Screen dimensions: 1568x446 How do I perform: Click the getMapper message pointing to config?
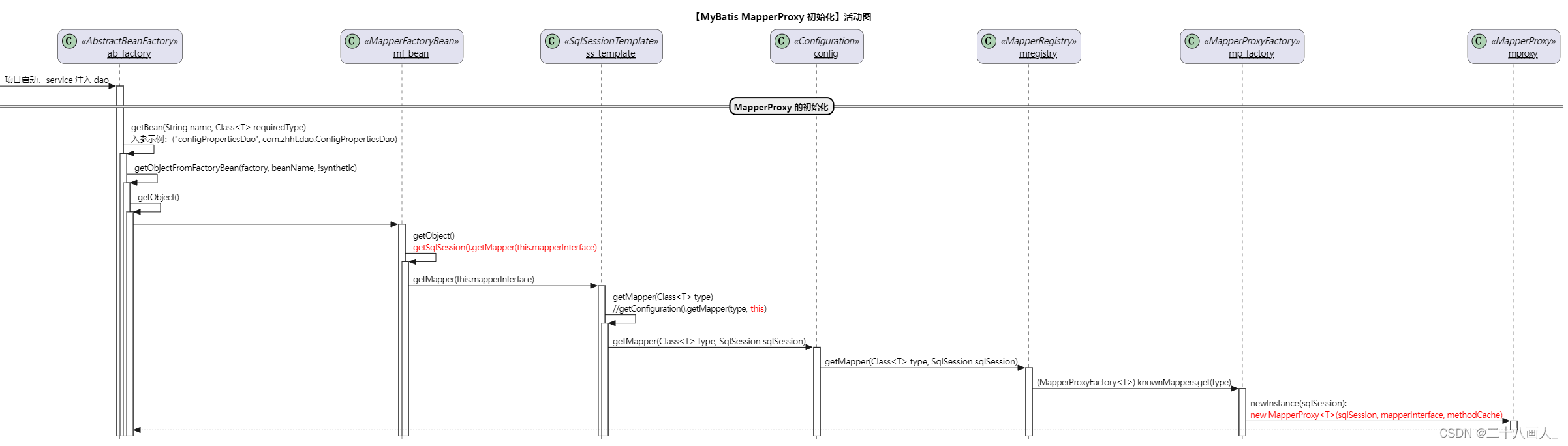(709, 341)
